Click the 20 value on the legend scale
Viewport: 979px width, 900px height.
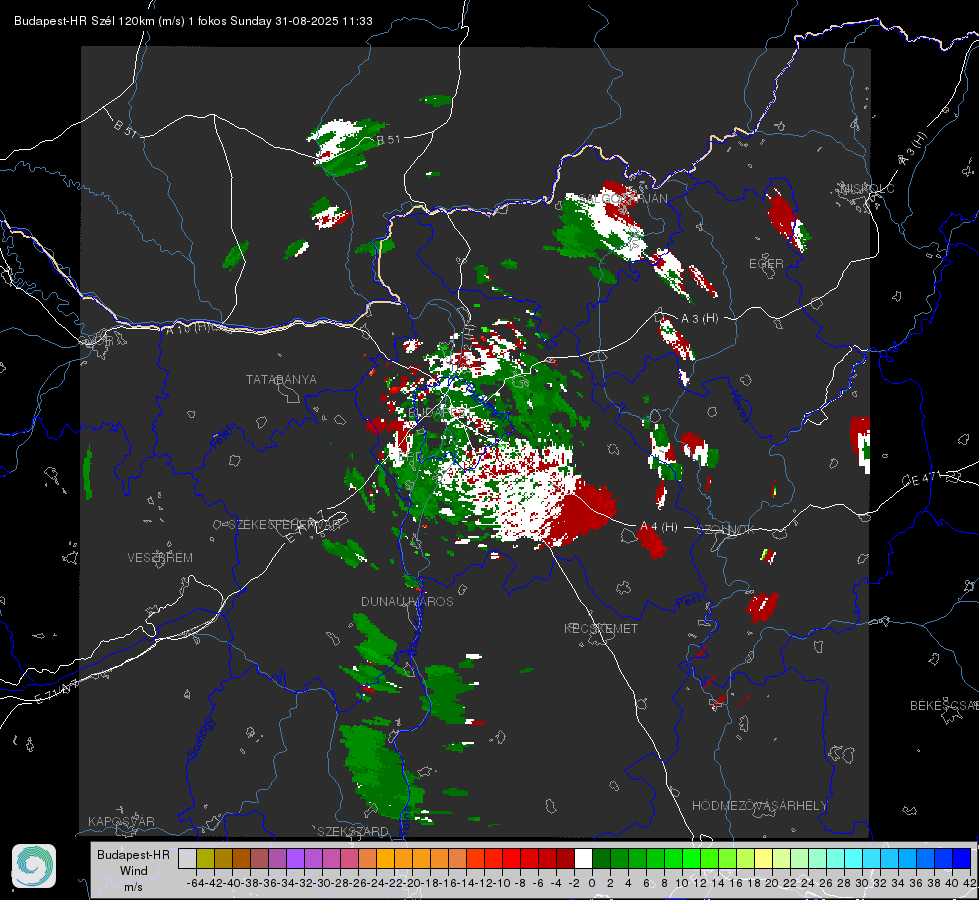[772, 883]
